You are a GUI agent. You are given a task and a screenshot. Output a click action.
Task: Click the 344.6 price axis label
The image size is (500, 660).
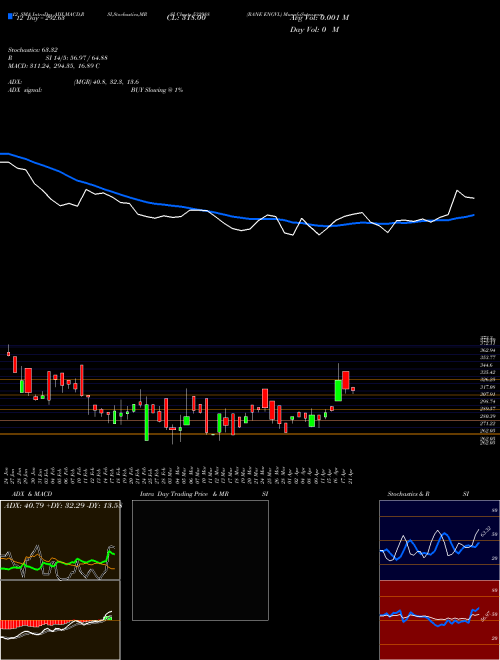tap(487, 365)
